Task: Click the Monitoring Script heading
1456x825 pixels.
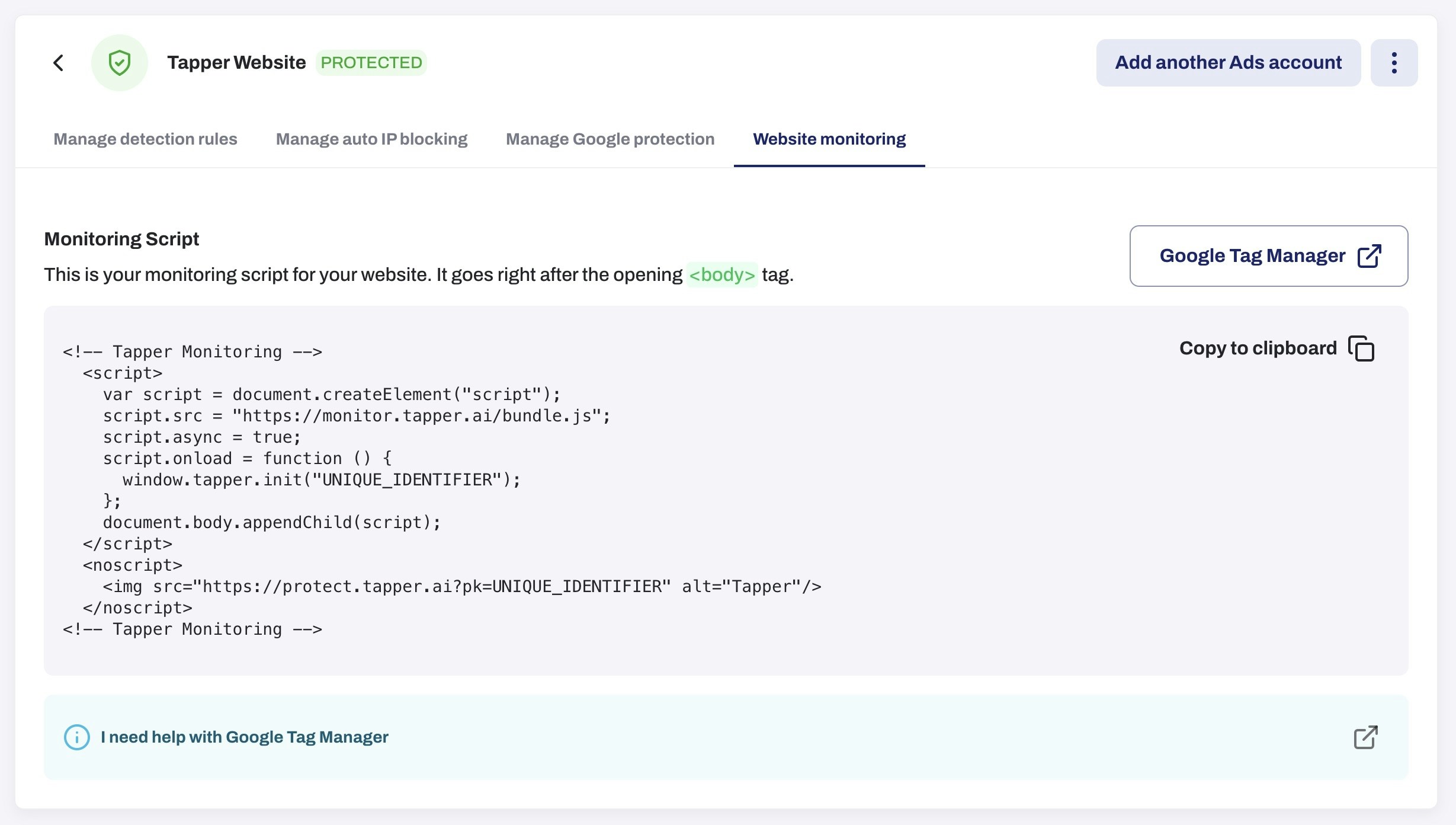Action: coord(121,239)
